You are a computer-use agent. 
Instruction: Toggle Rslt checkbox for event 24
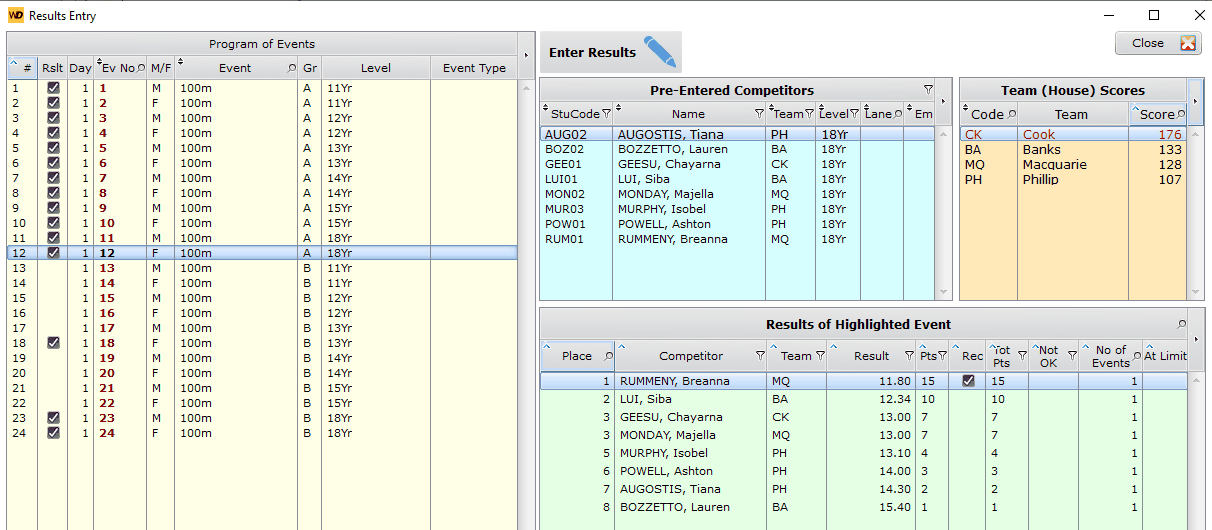click(53, 433)
